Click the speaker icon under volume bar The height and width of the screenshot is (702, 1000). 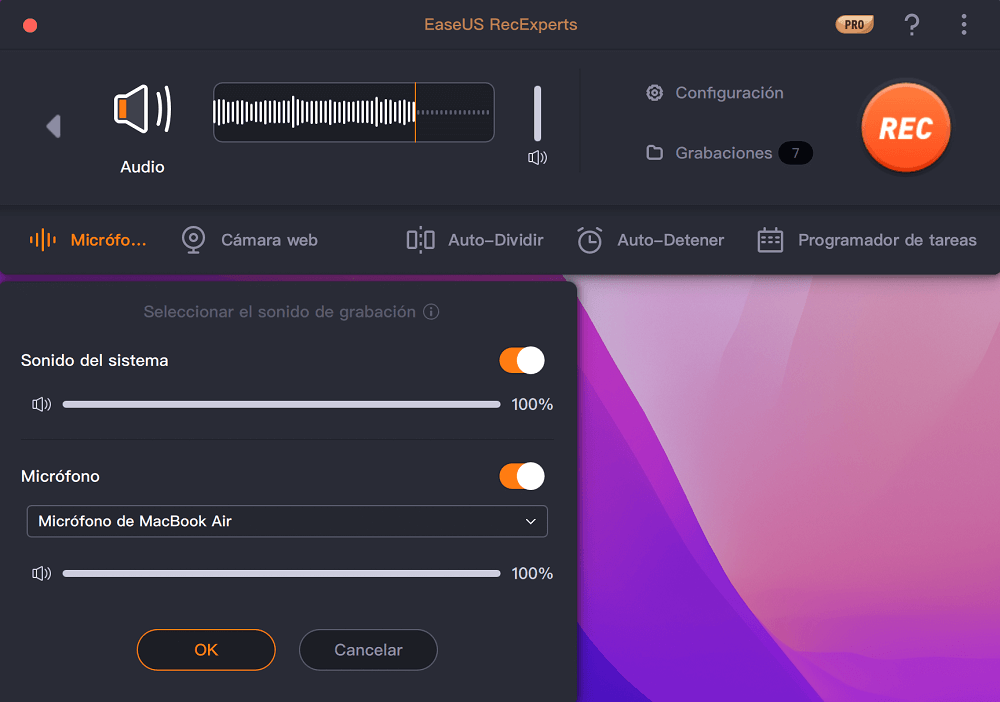[x=538, y=157]
